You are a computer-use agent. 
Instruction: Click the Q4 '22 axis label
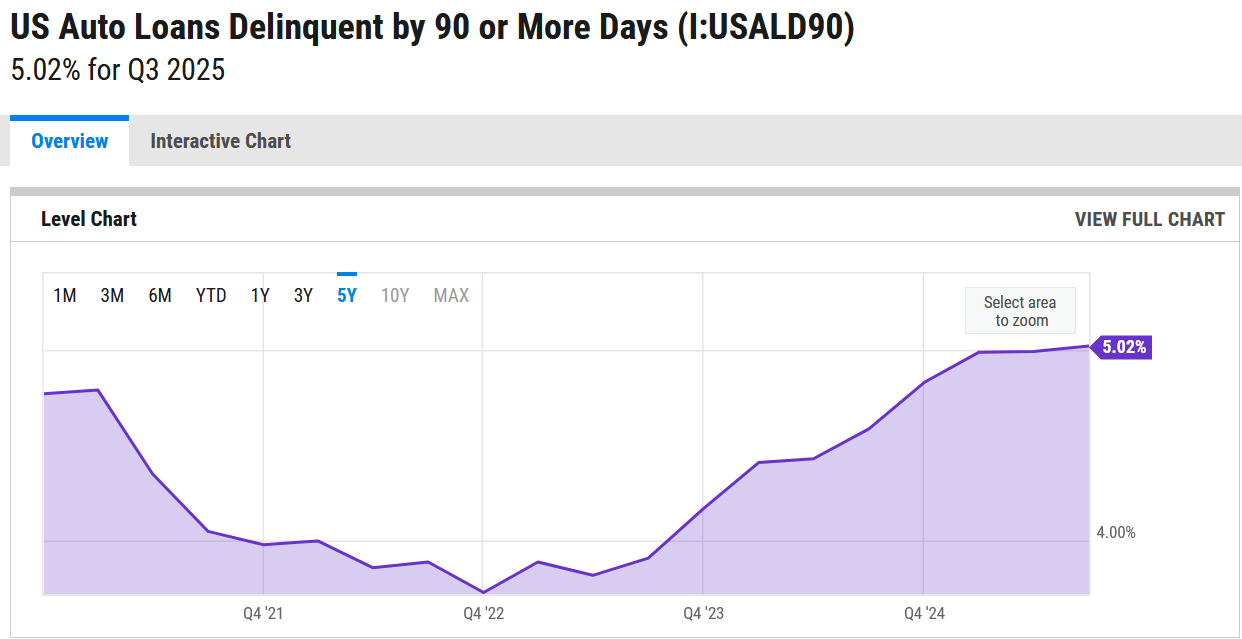(483, 613)
